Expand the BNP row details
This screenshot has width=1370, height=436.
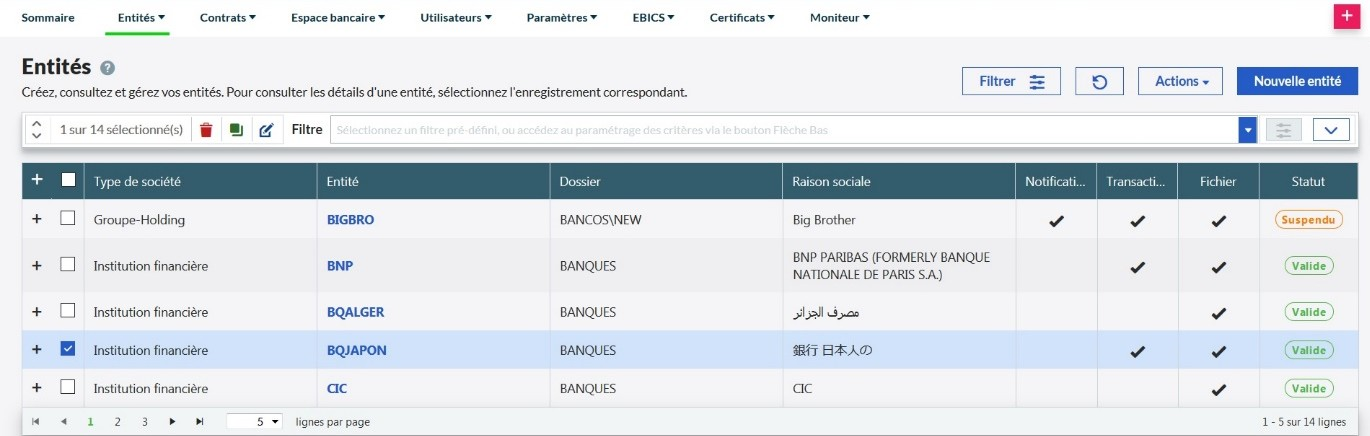(37, 266)
